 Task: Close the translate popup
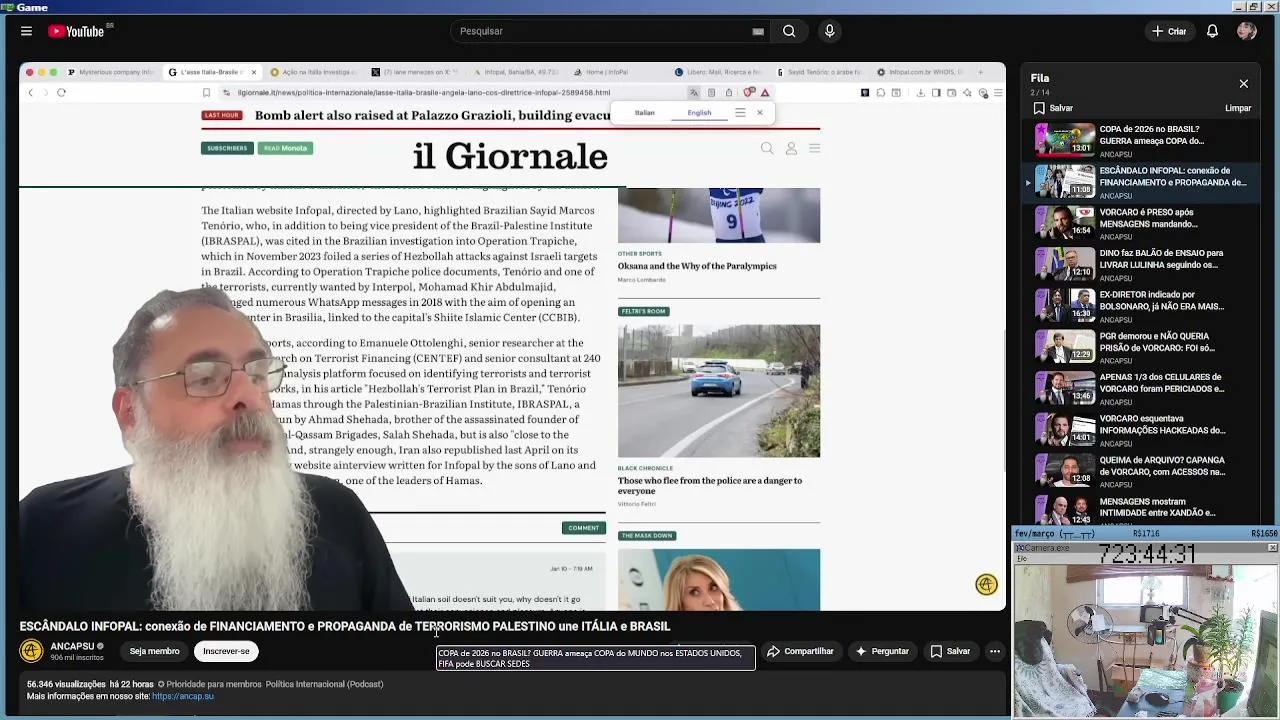760,113
